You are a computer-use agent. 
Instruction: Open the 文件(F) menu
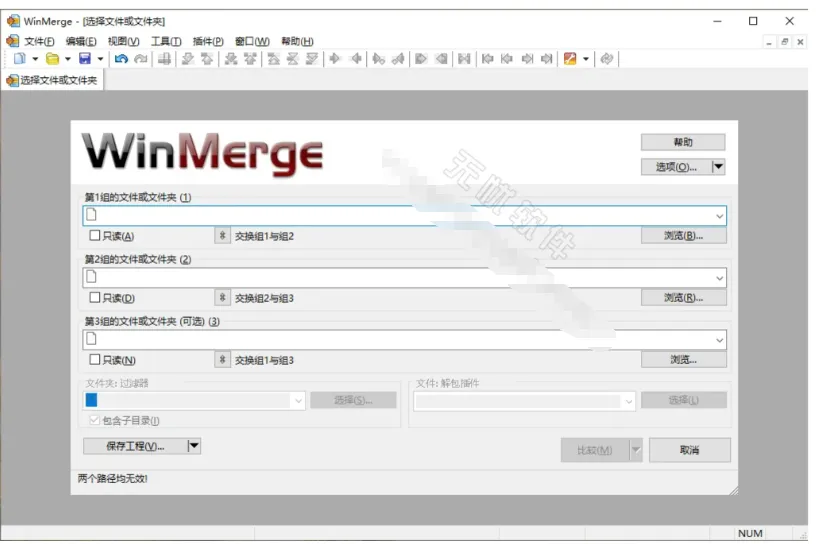tap(39, 41)
